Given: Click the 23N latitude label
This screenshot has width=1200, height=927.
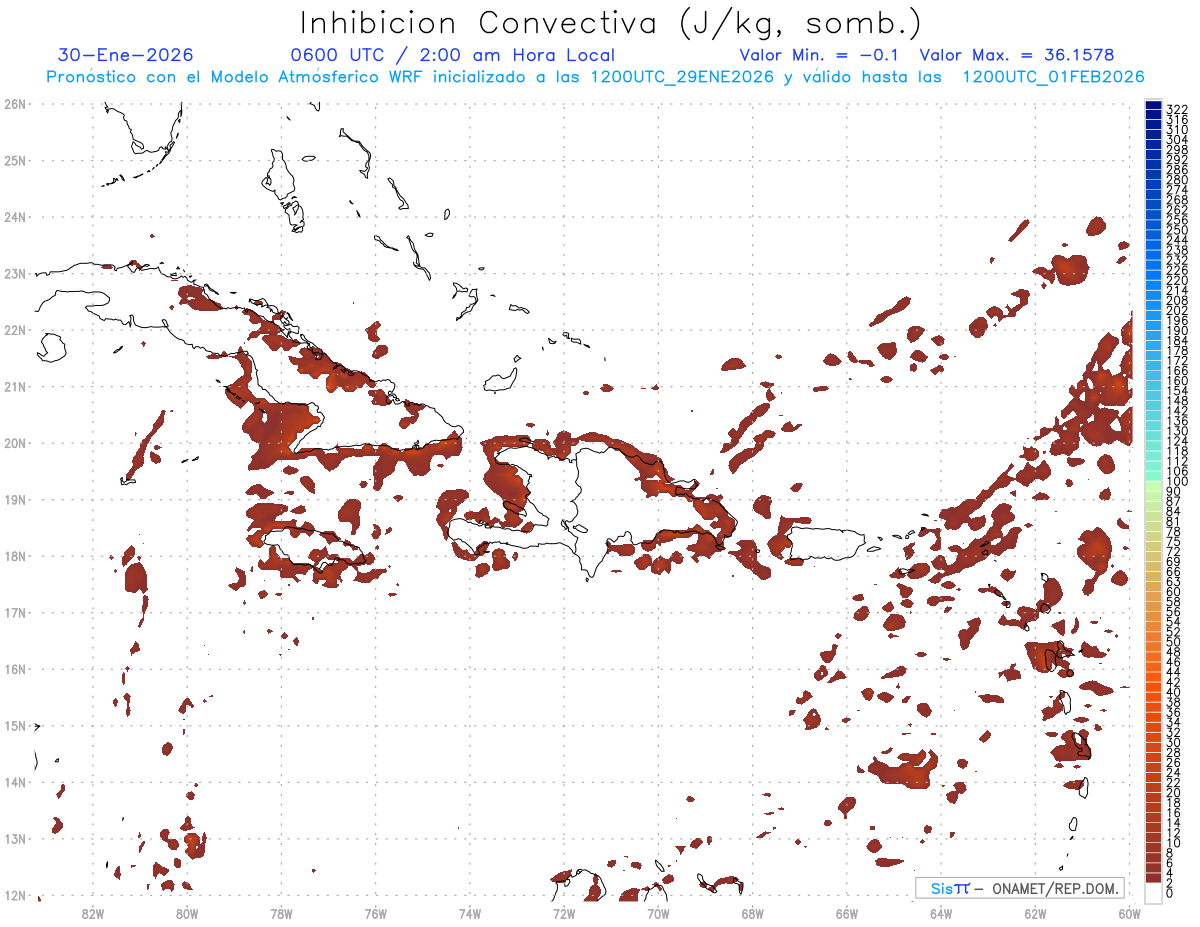Looking at the screenshot, I should 14,273.
